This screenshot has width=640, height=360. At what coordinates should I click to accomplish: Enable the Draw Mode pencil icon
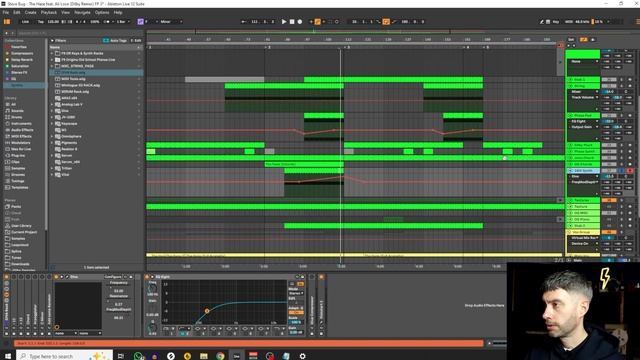542,22
